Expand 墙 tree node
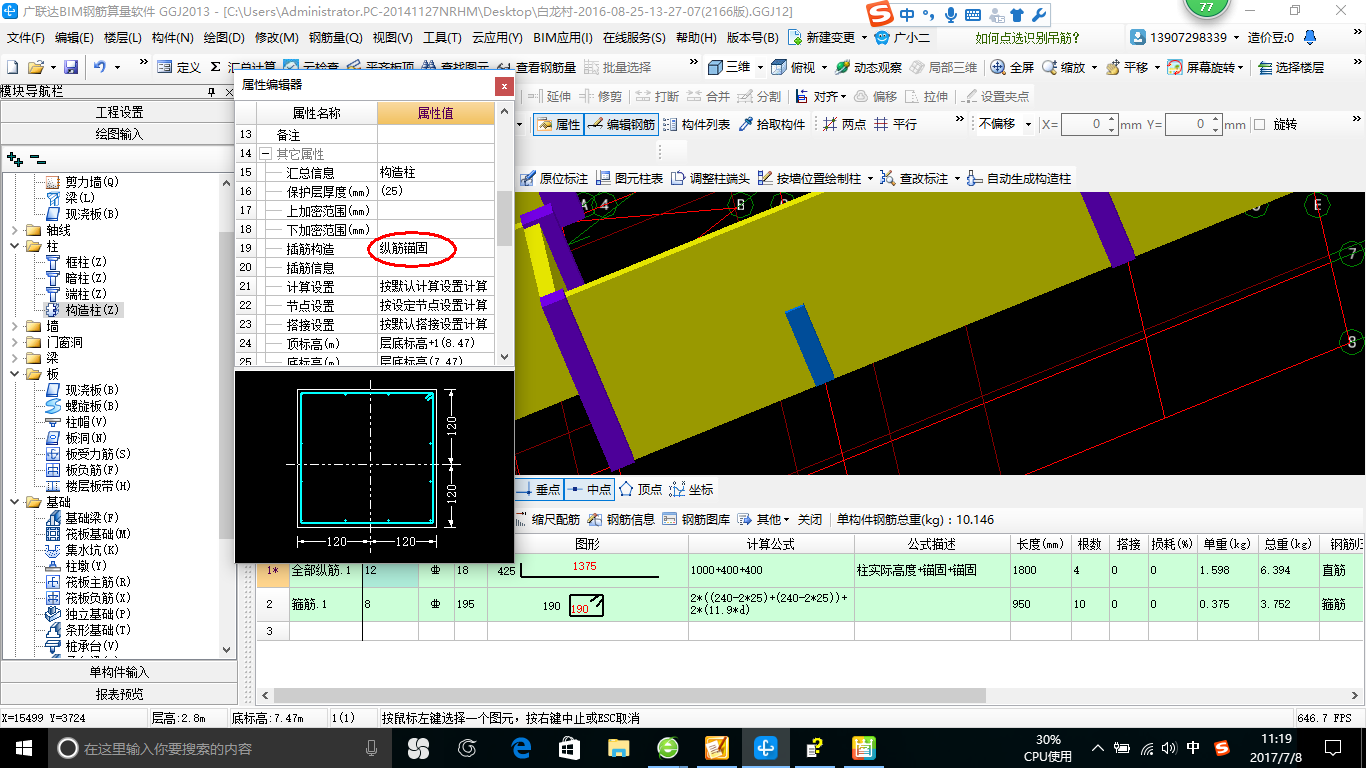 [15, 326]
